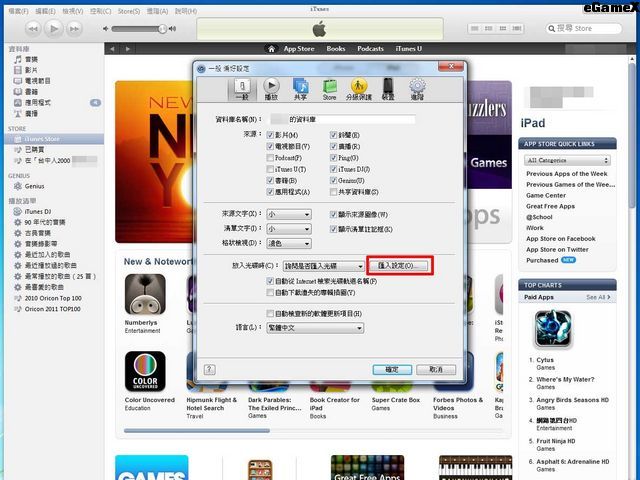The image size is (640, 480).
Task: Enable the iTunes U(T) source checkbox
Action: pyautogui.click(x=270, y=169)
